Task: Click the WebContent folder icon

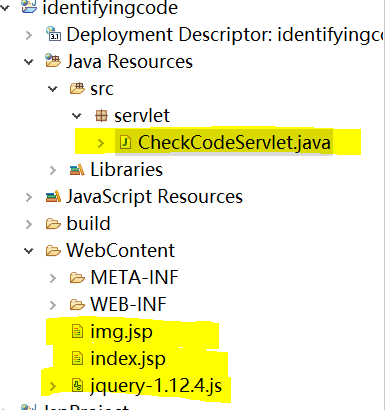Action: coord(53,251)
